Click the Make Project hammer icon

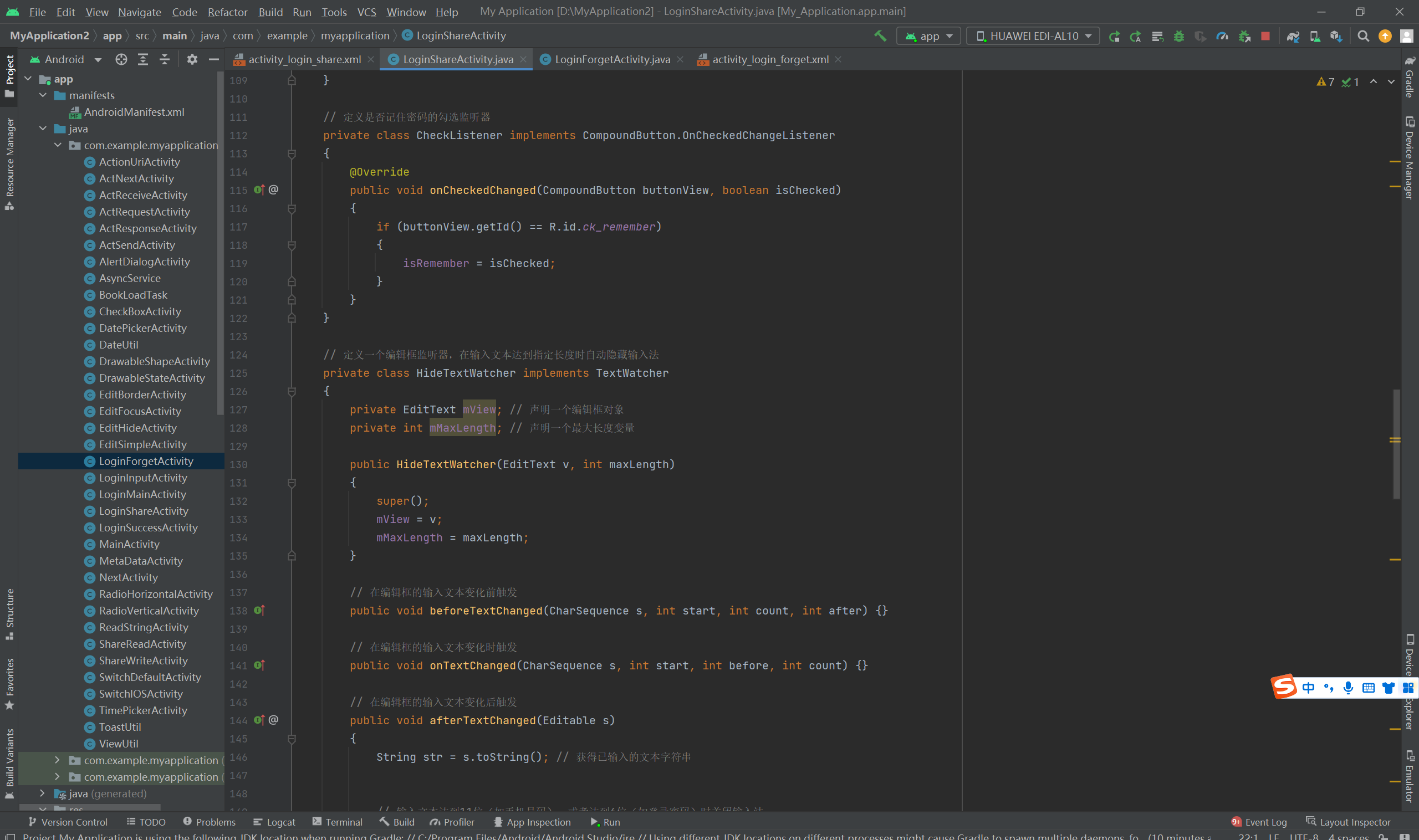880,36
